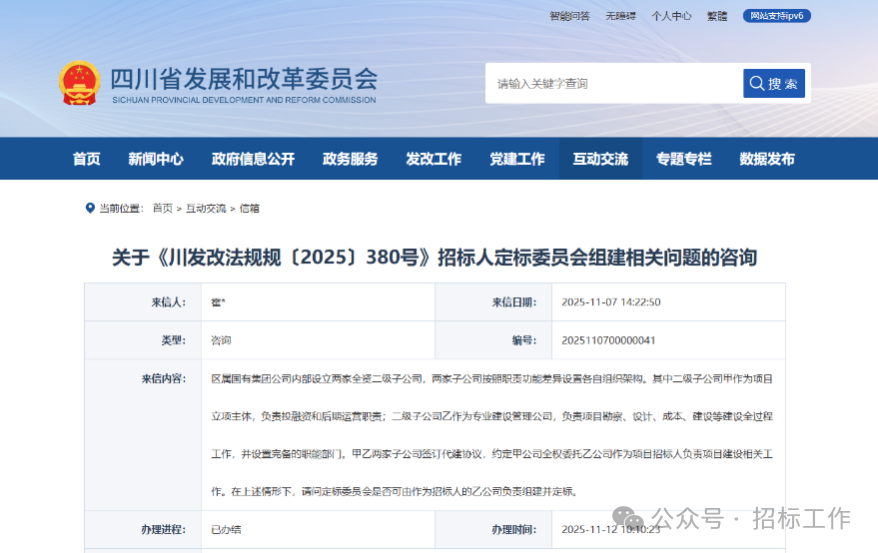Go to 个人中心 user center
The width and height of the screenshot is (878, 553).
[671, 16]
